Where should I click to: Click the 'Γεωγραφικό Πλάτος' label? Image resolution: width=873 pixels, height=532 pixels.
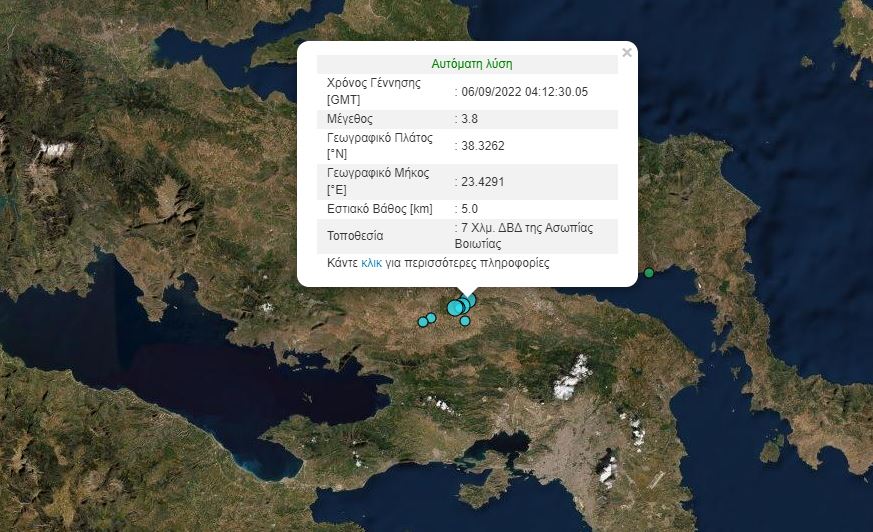tap(380, 138)
